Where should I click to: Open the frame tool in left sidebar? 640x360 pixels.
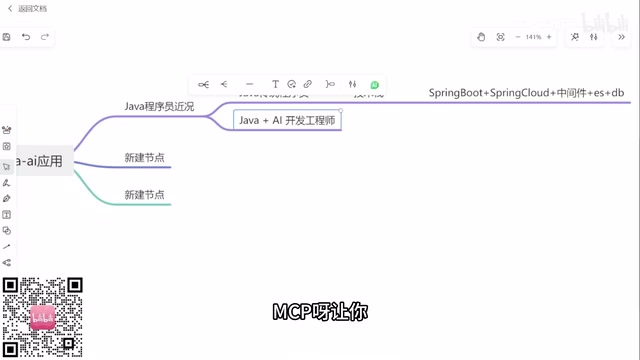click(x=7, y=147)
